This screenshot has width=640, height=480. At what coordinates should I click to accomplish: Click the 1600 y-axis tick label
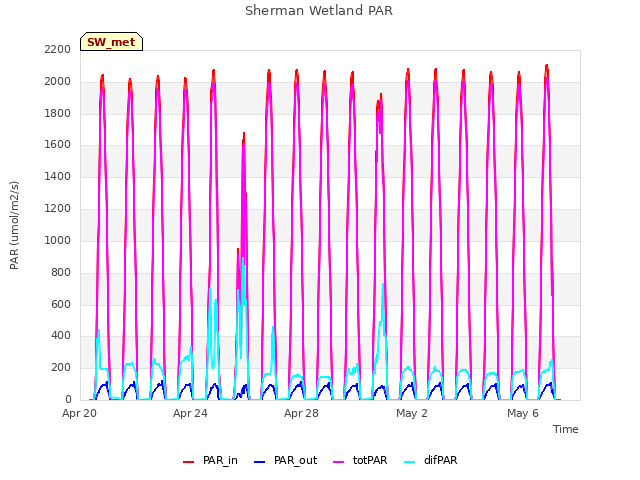coord(58,144)
